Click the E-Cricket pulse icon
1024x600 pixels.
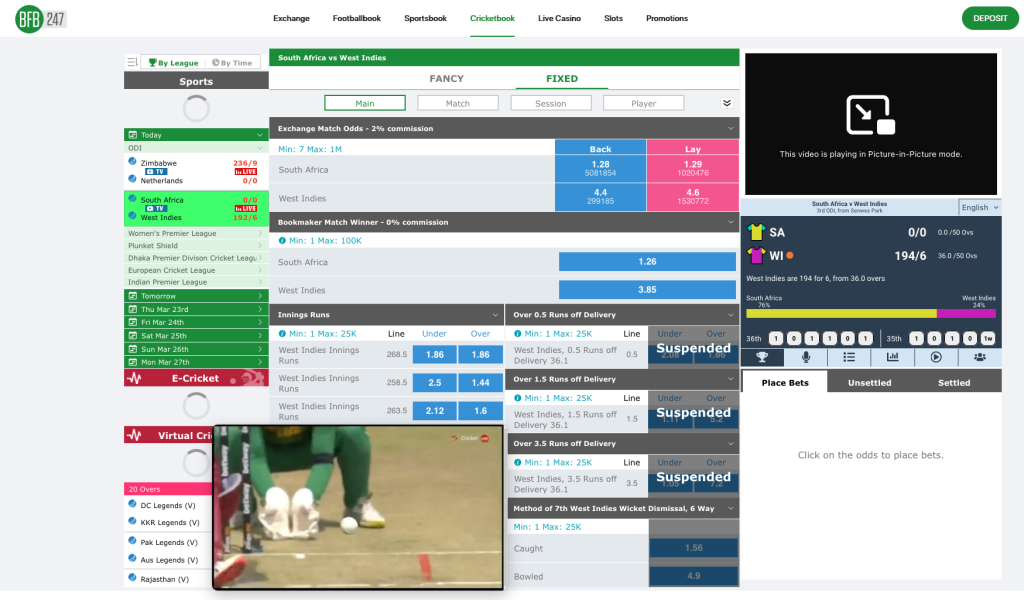(x=135, y=378)
